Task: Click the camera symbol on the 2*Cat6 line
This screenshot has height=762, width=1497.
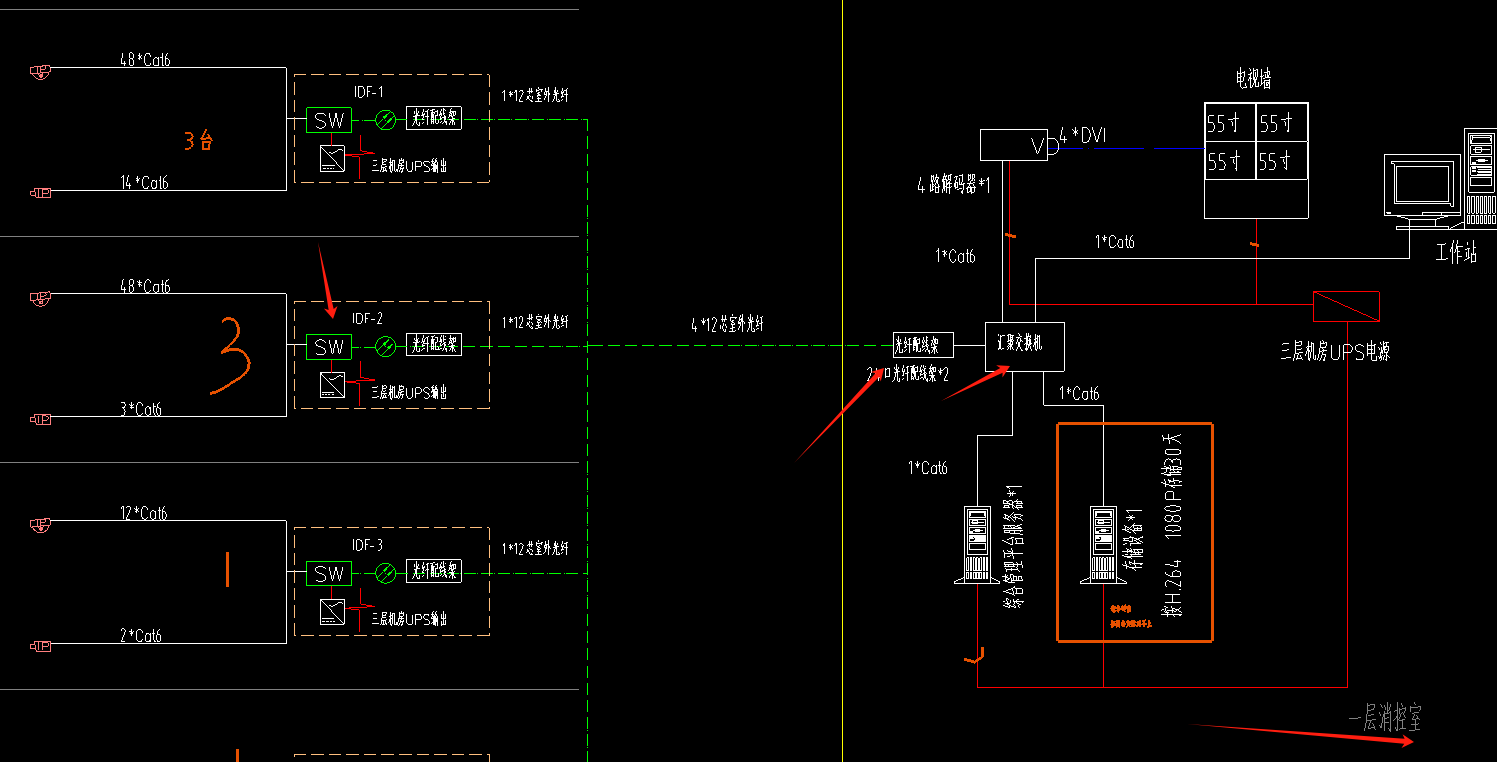Action: pos(40,646)
